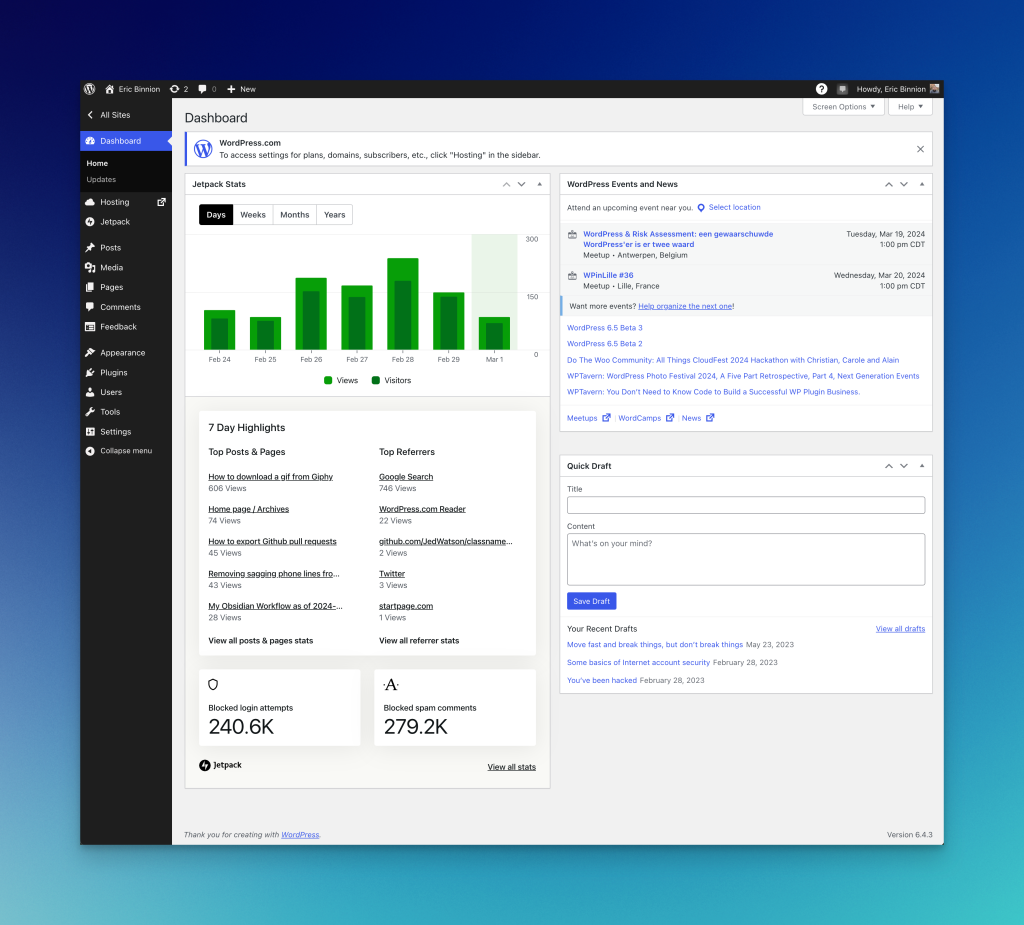
Task: Switch to the Years stats tab
Action: (334, 215)
